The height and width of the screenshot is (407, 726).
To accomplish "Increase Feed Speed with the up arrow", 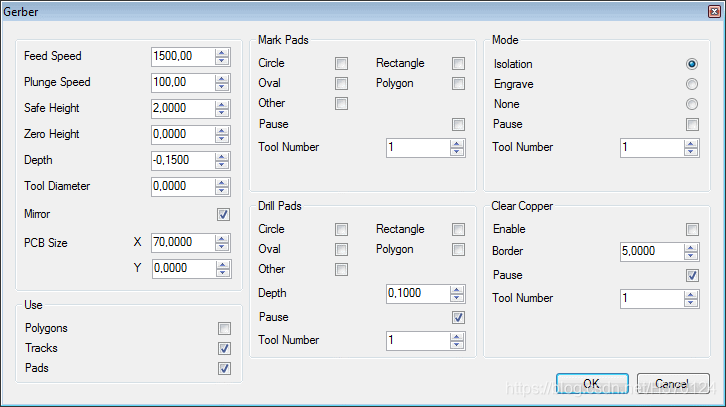I will coord(222,53).
